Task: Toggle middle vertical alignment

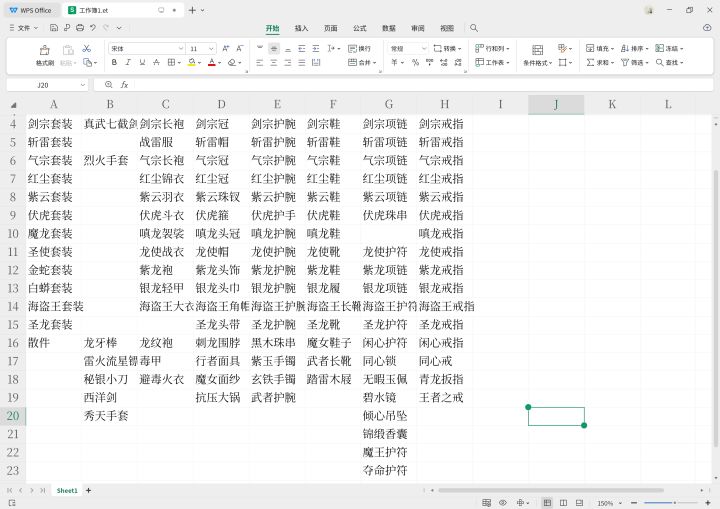Action: point(274,48)
